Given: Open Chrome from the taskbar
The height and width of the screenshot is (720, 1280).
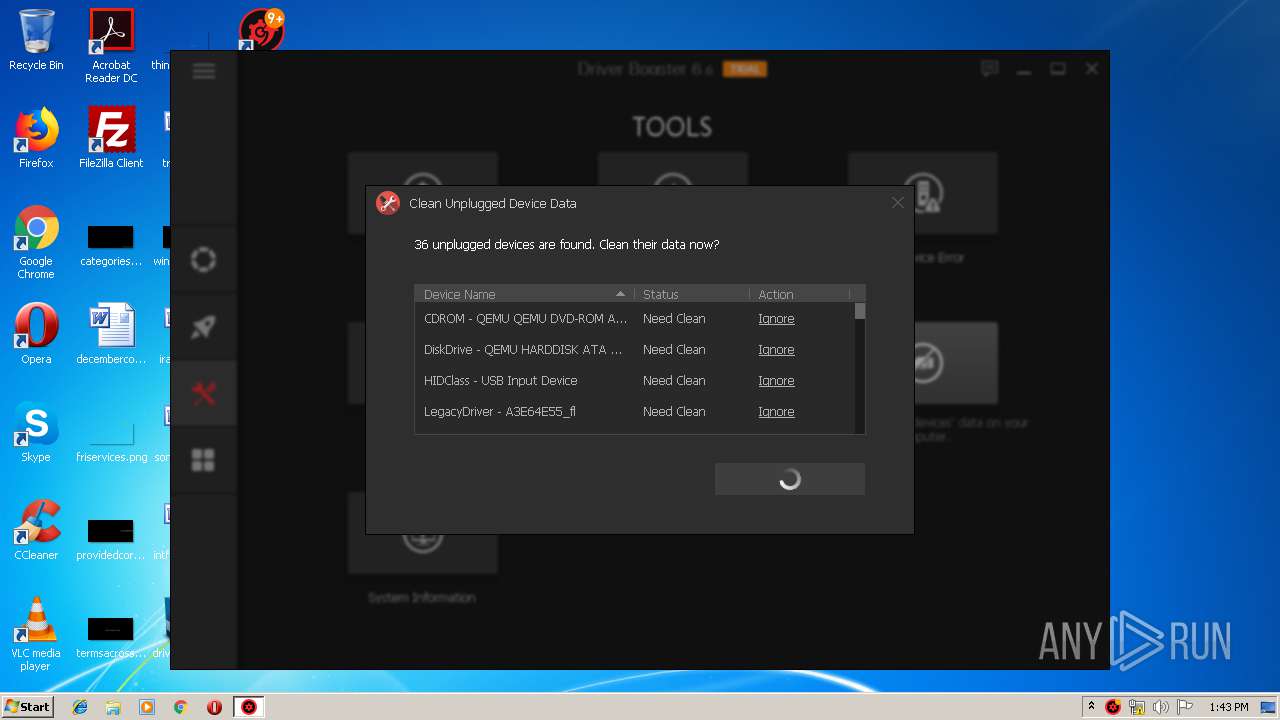Looking at the screenshot, I should (x=180, y=707).
